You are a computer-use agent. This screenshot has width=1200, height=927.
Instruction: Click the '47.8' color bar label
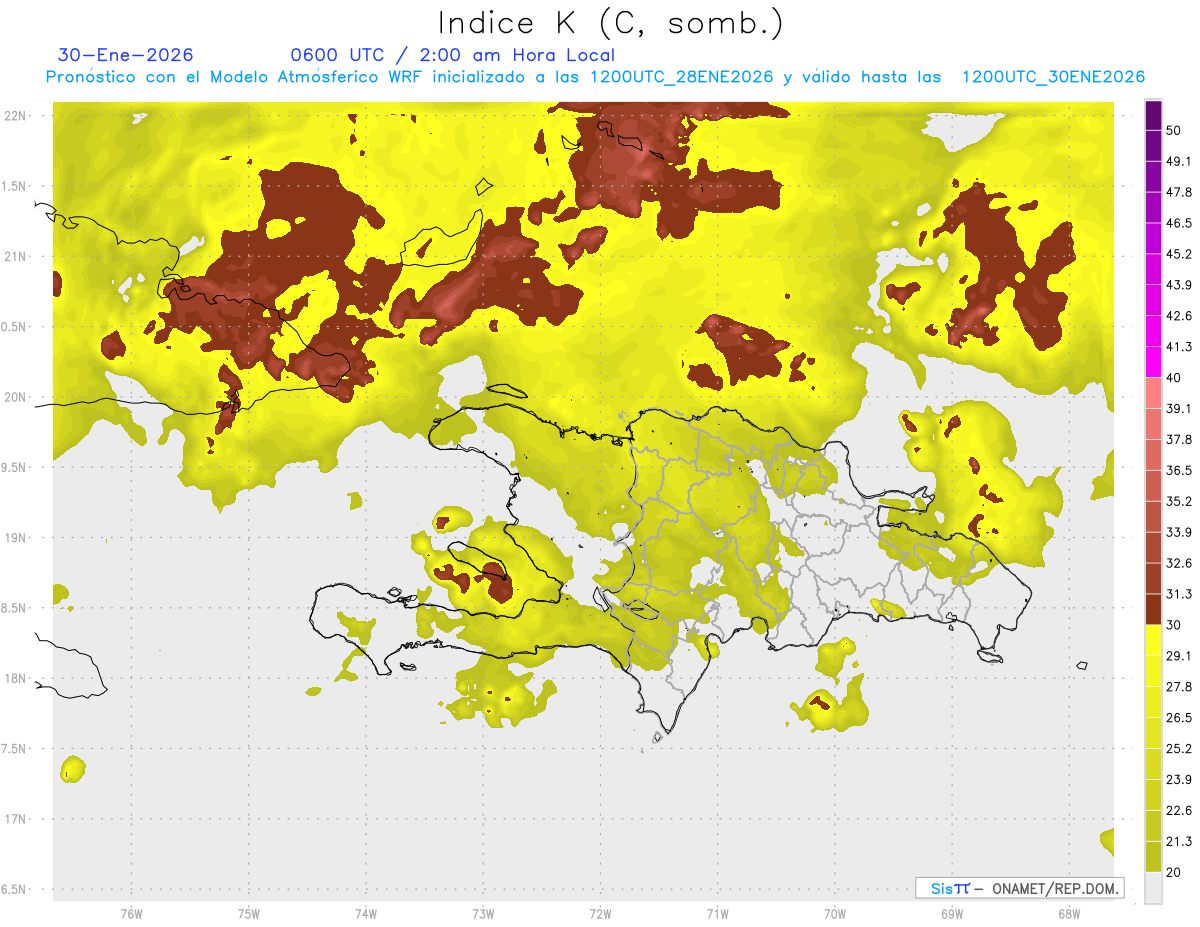pyautogui.click(x=1179, y=192)
